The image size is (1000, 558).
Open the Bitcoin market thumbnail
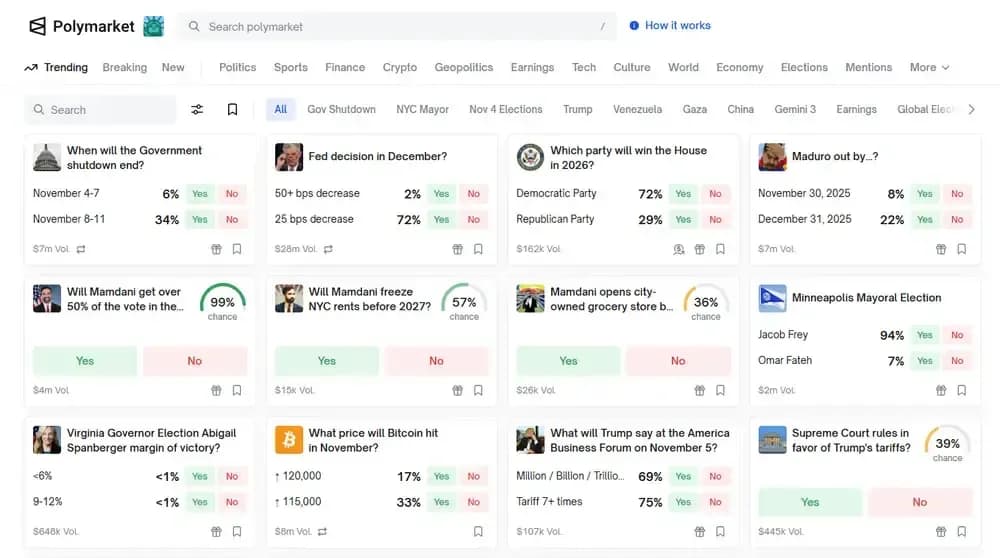288,440
